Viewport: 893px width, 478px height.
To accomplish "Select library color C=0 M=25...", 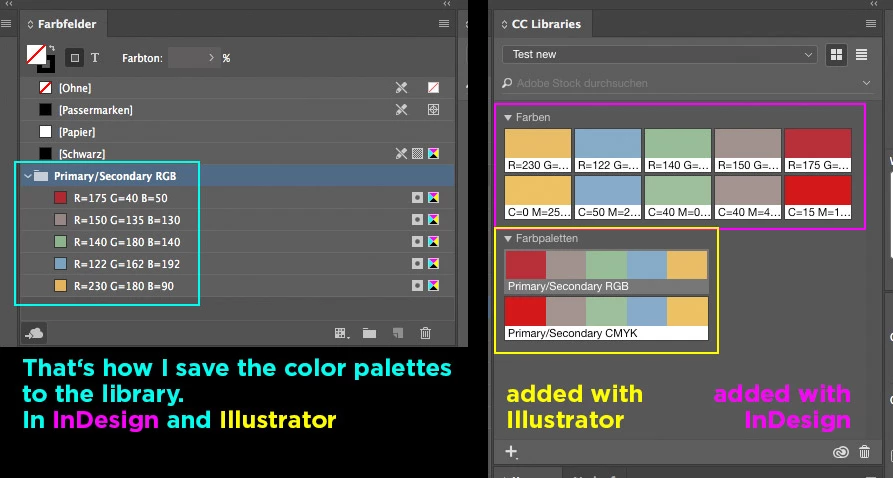I will [x=538, y=197].
